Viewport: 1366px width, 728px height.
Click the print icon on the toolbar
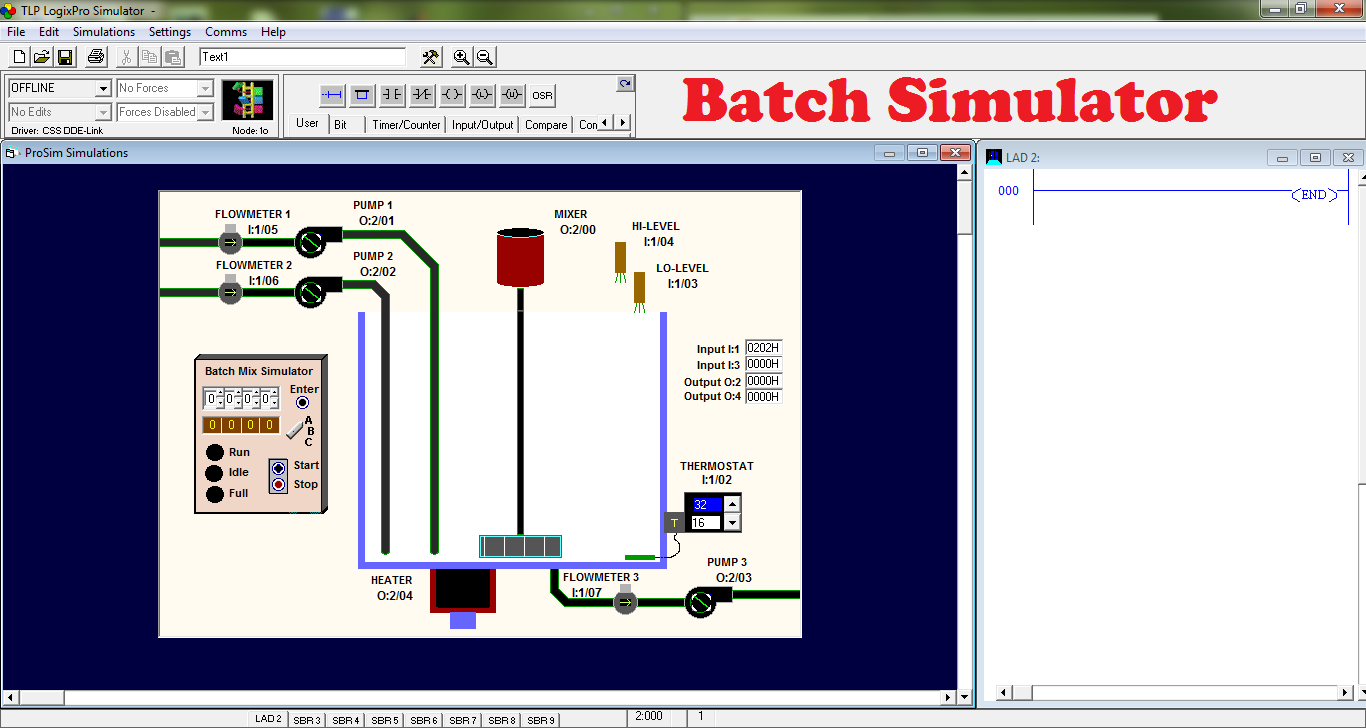[x=95, y=56]
